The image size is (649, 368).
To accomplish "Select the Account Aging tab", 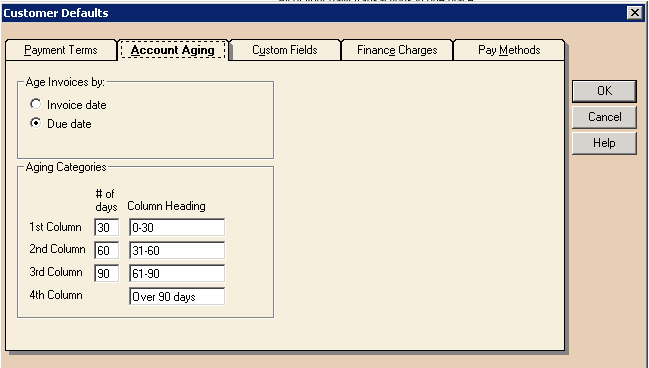I will 173,50.
